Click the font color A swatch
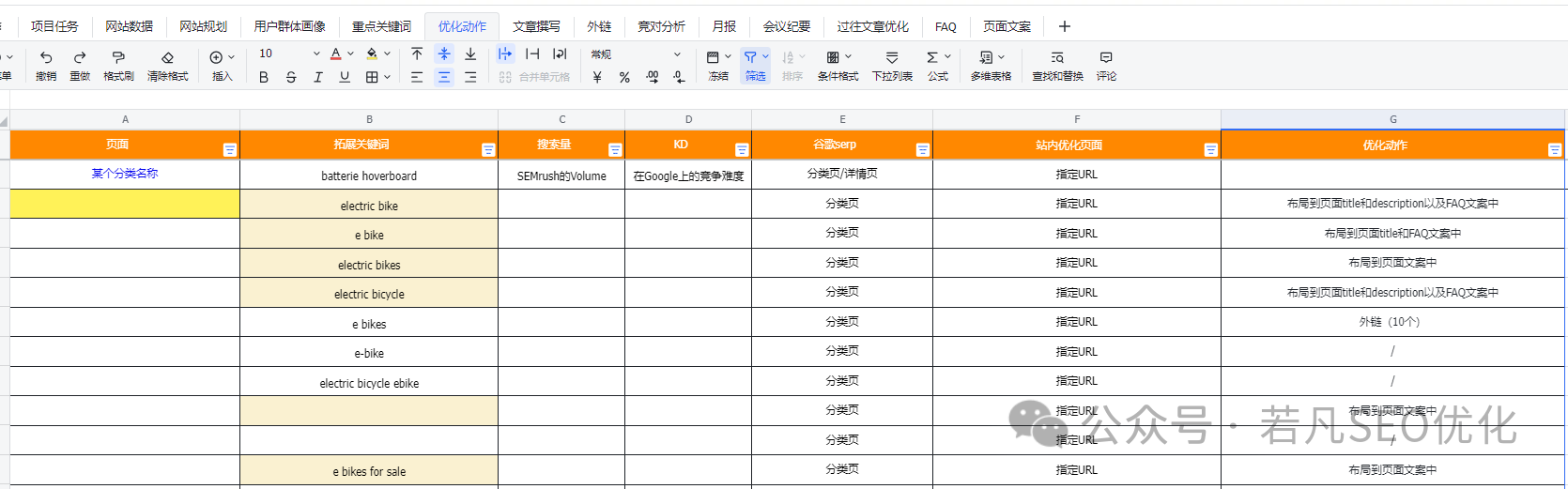 click(336, 54)
